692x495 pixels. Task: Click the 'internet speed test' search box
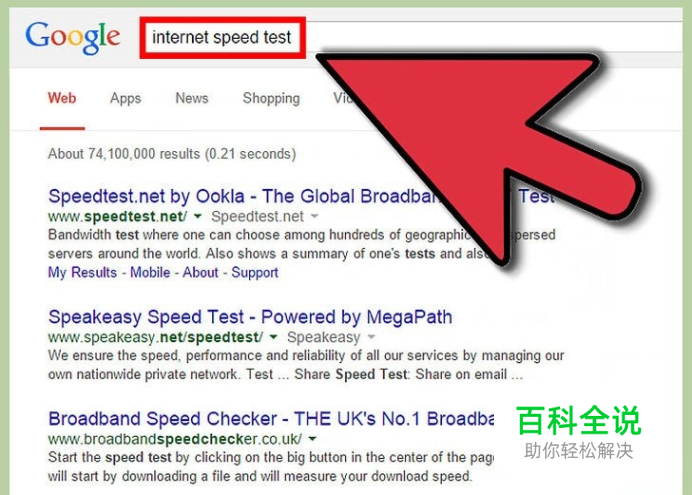click(x=222, y=38)
